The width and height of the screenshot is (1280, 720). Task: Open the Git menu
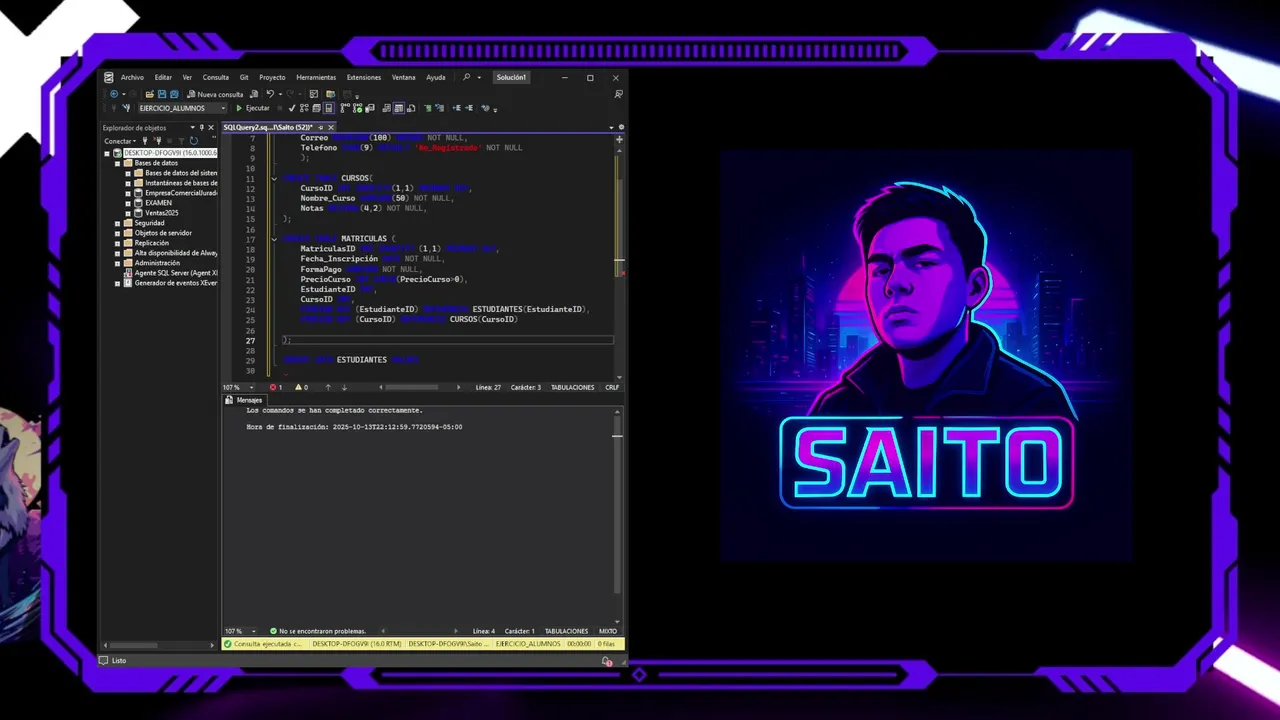pos(244,77)
